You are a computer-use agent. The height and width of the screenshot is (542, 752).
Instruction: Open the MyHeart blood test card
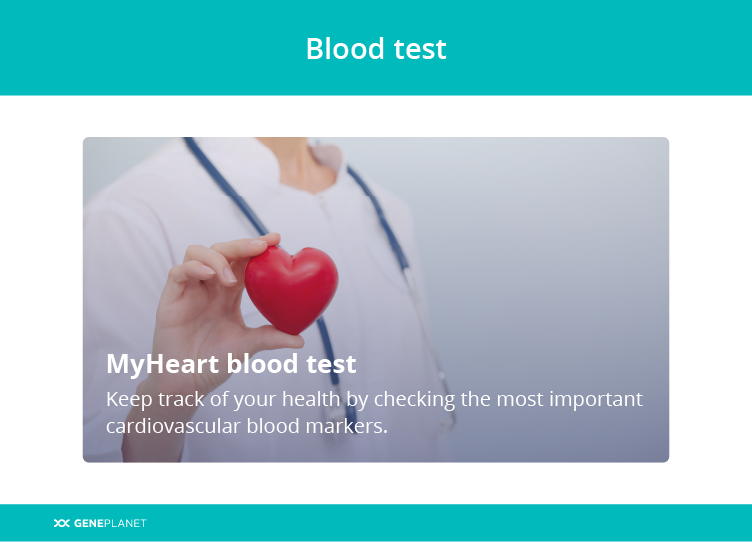(376, 300)
